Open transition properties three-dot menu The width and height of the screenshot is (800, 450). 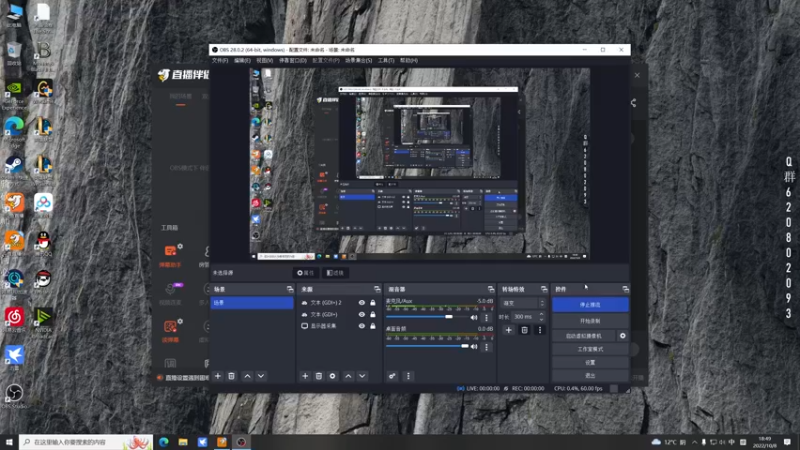coord(540,330)
